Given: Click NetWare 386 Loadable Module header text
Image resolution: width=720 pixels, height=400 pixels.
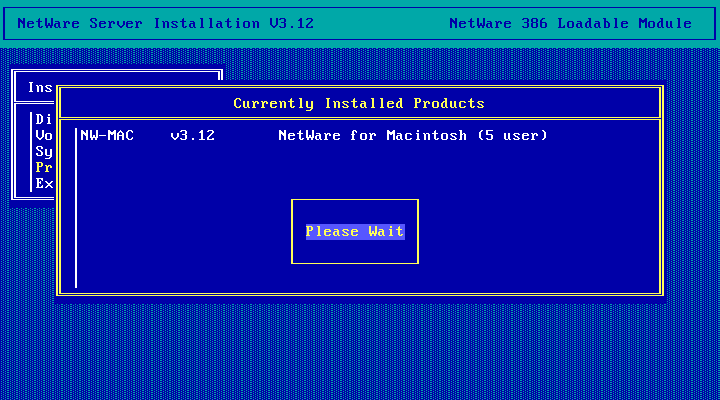Looking at the screenshot, I should pos(570,23).
